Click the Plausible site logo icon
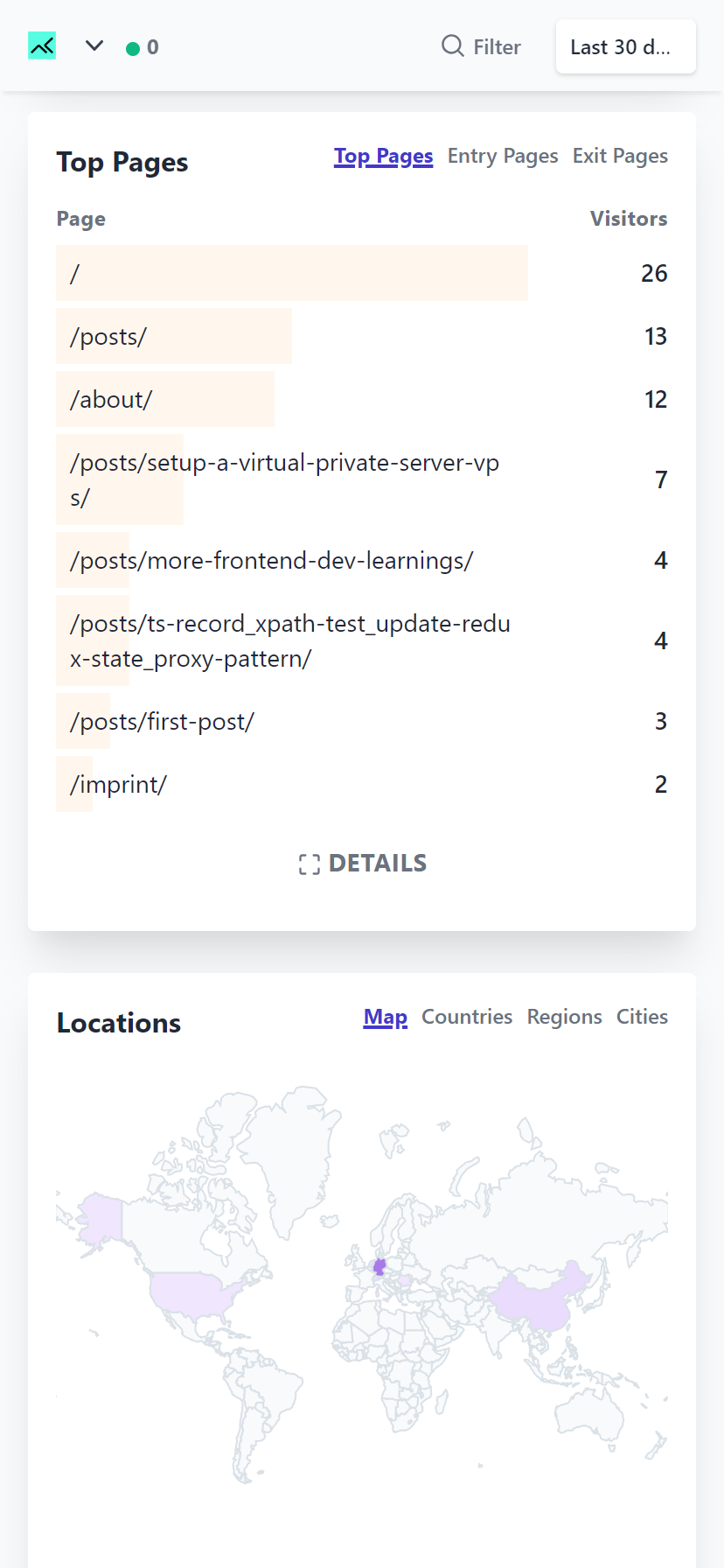 click(x=42, y=46)
